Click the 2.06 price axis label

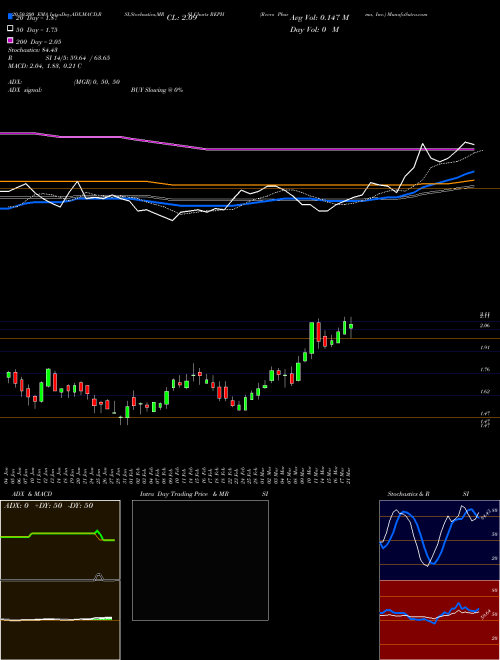coord(484,326)
